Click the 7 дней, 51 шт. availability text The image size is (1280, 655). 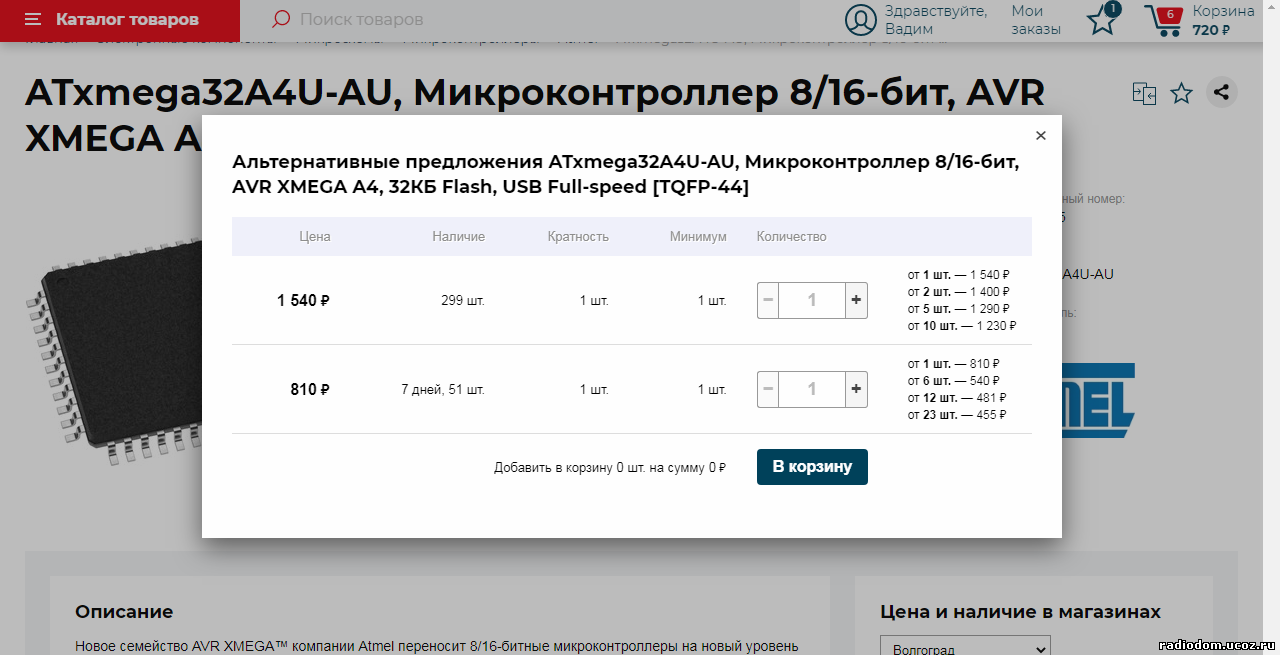point(443,389)
